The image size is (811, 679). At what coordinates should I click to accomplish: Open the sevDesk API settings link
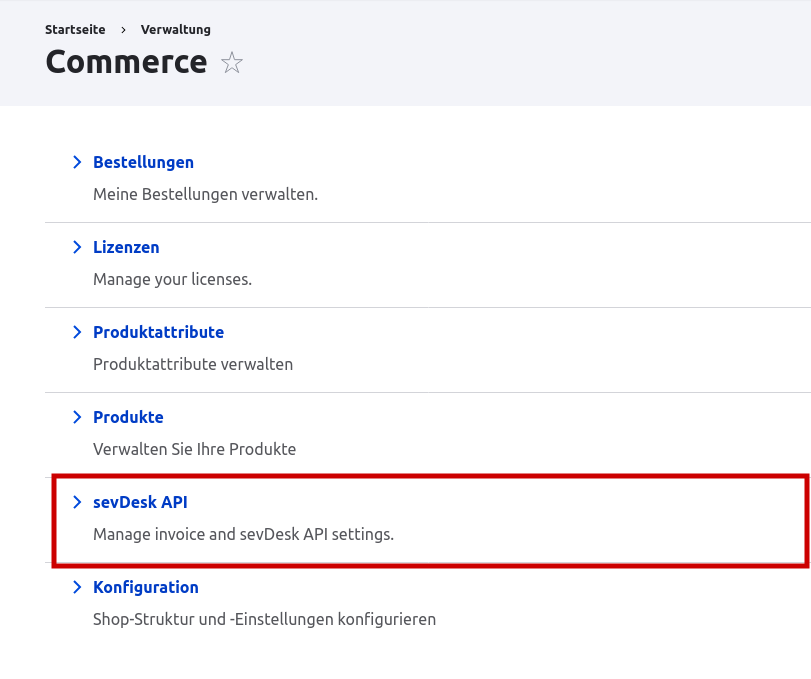(x=140, y=502)
